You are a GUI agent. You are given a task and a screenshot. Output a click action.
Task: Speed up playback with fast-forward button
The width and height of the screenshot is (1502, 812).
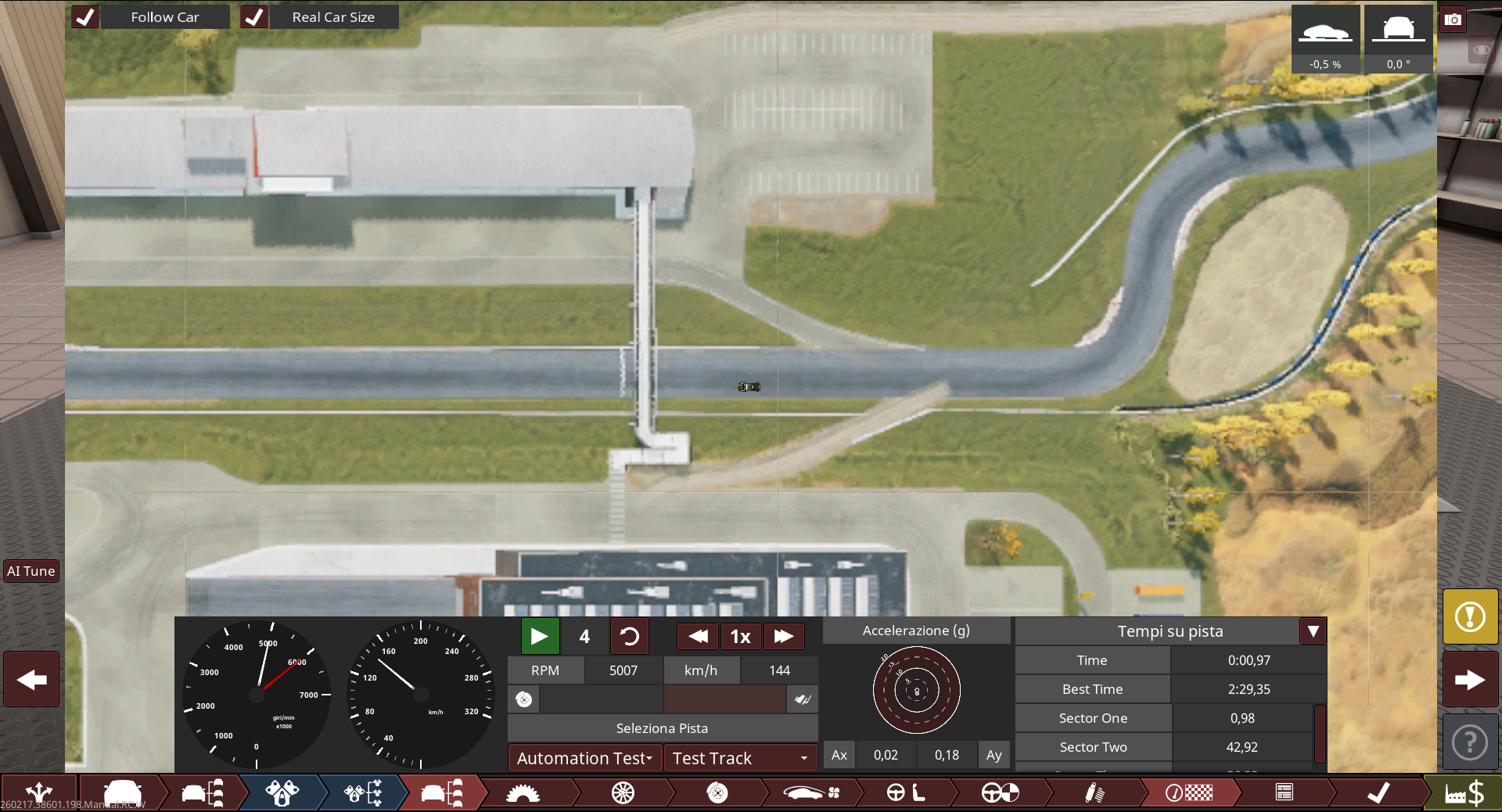click(x=783, y=636)
